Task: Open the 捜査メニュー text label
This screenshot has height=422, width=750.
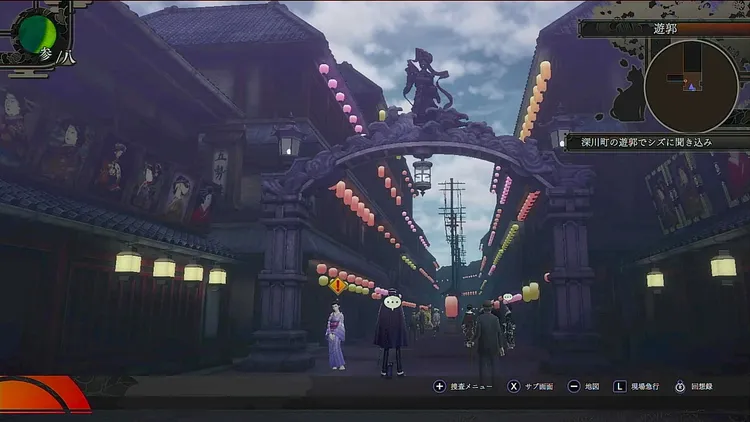Action: pyautogui.click(x=470, y=386)
